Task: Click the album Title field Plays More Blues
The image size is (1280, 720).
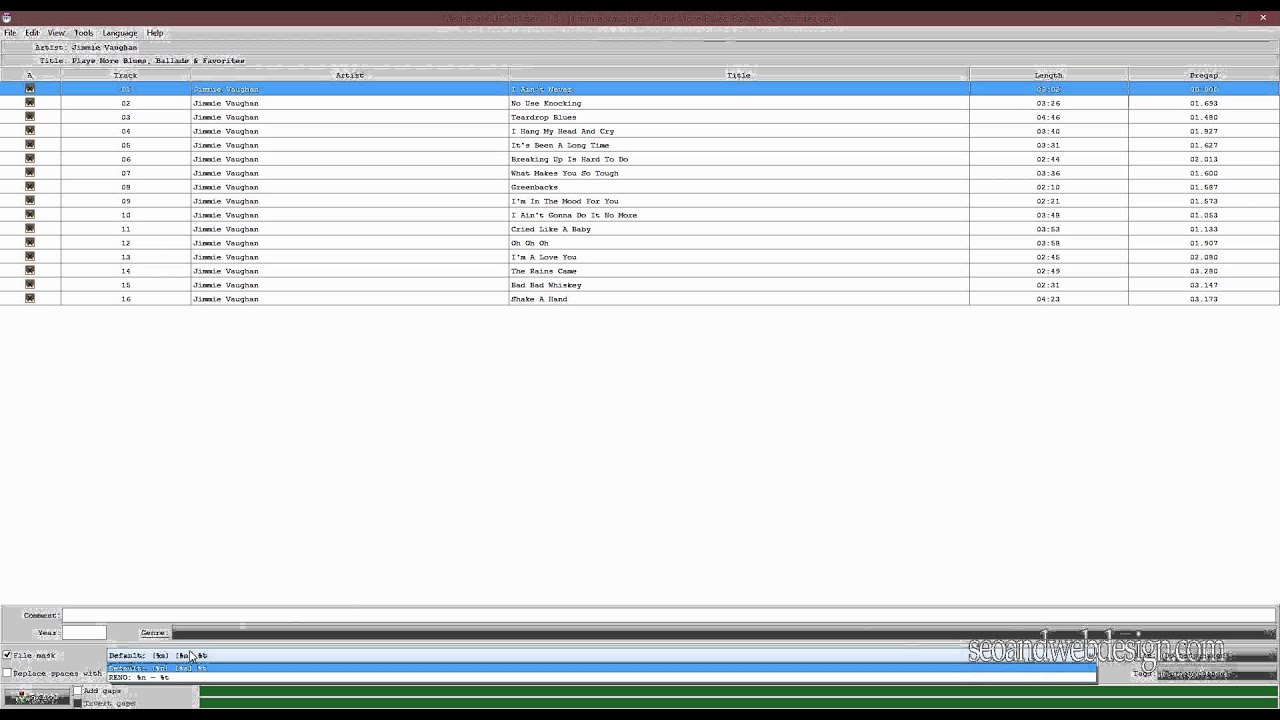Action: pos(158,61)
